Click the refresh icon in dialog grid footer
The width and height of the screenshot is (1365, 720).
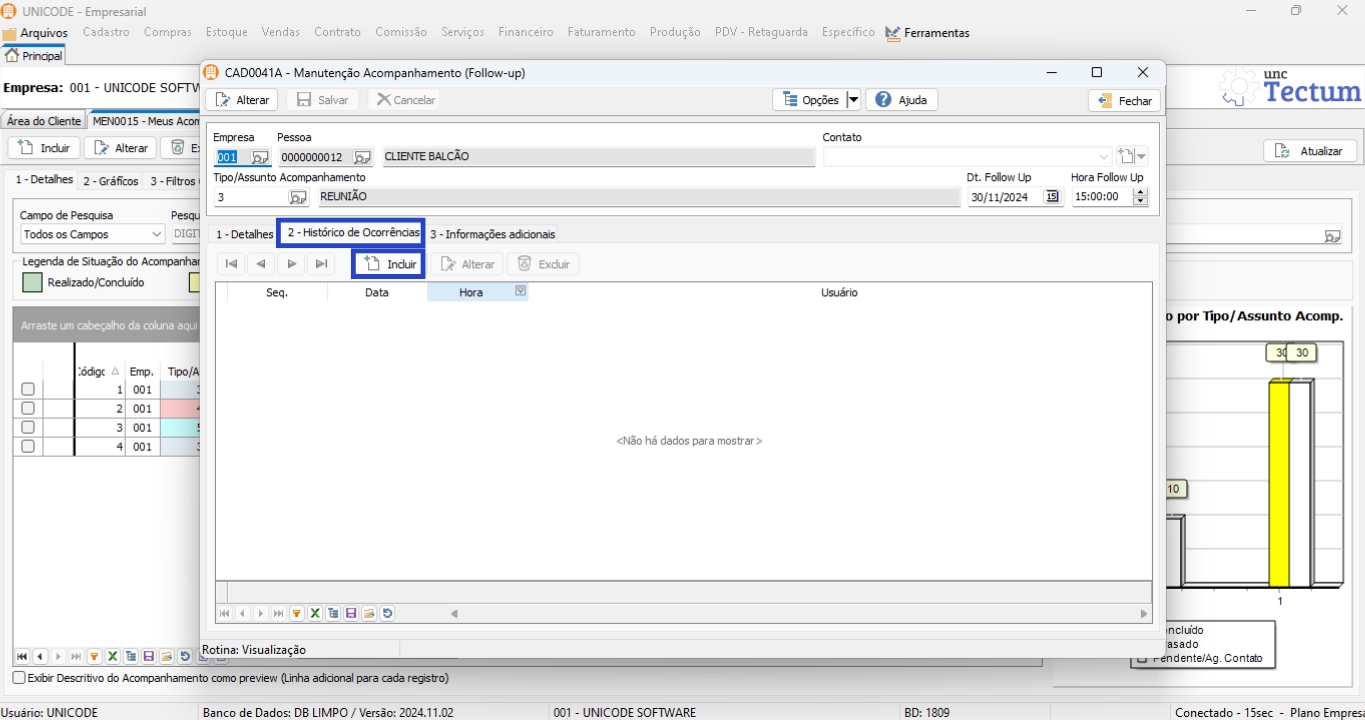point(387,614)
